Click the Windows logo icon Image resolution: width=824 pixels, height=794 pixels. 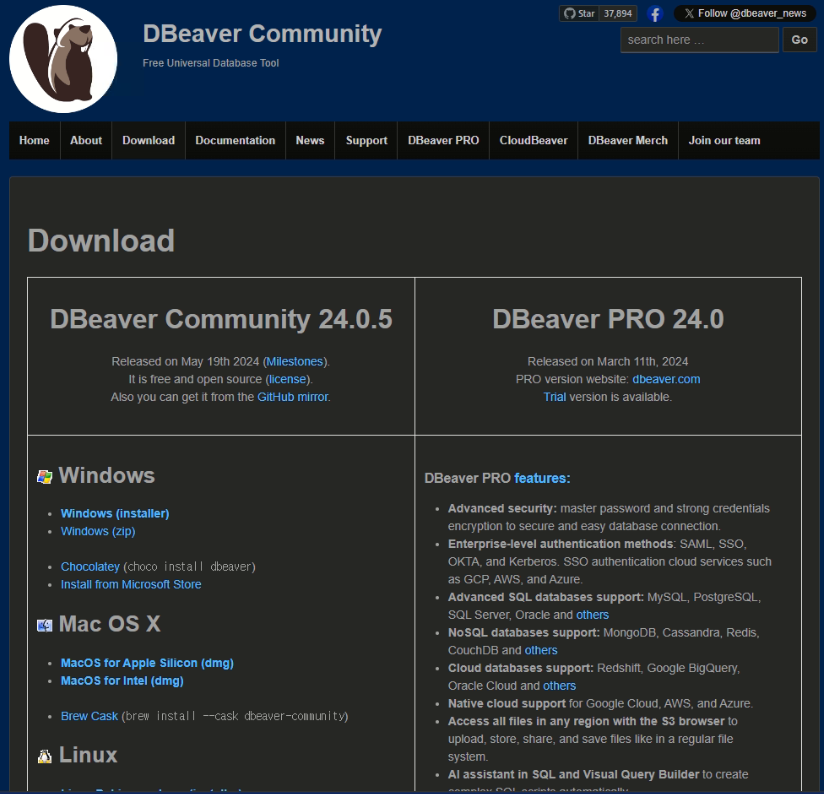(x=45, y=477)
